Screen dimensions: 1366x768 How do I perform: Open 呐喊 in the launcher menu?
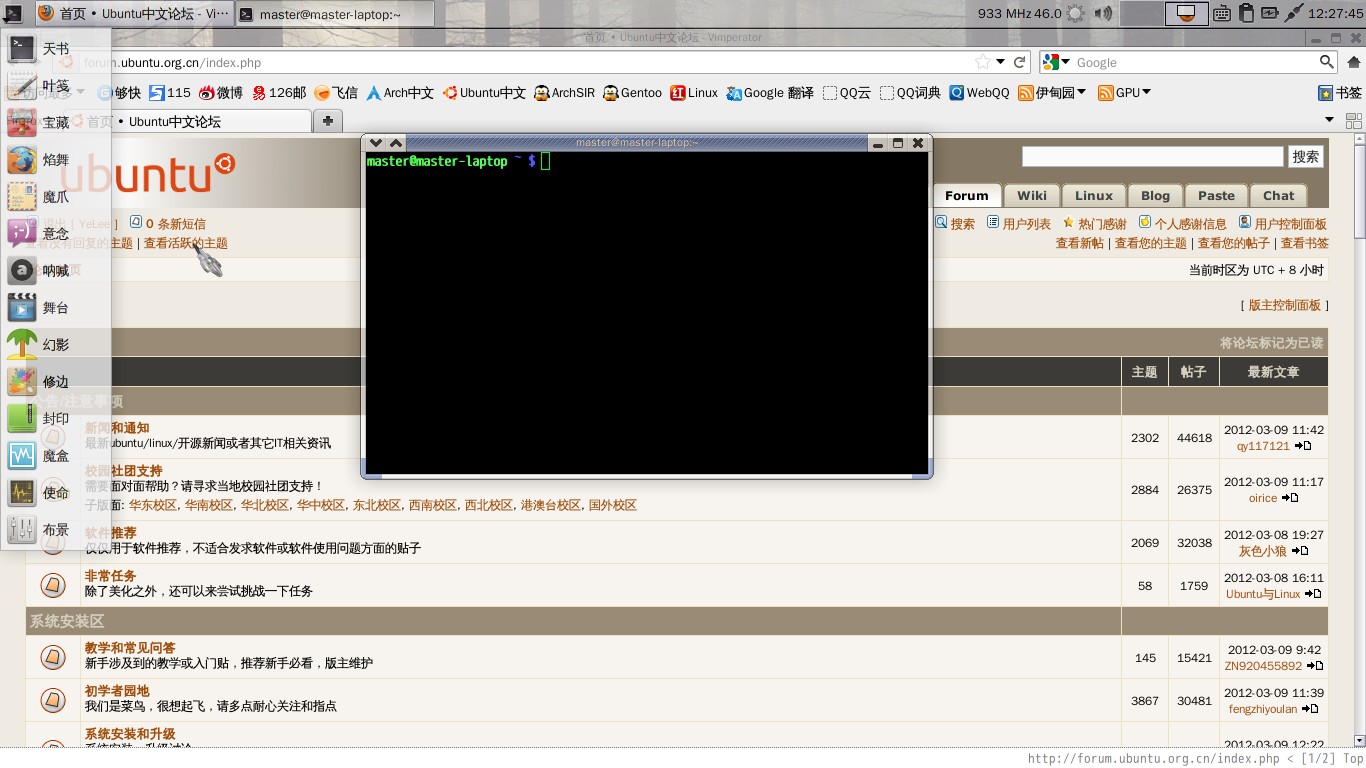pyautogui.click(x=55, y=270)
